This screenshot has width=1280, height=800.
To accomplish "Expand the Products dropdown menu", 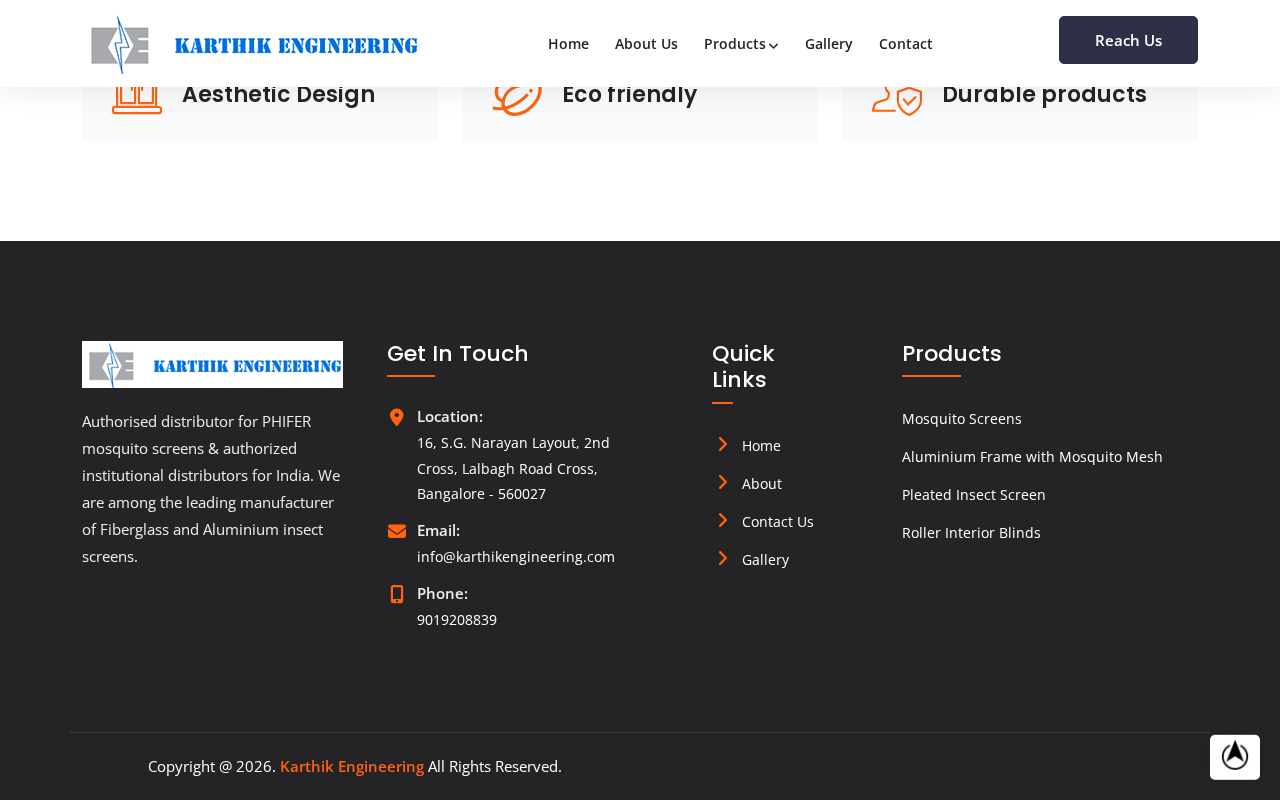I will click(x=741, y=44).
